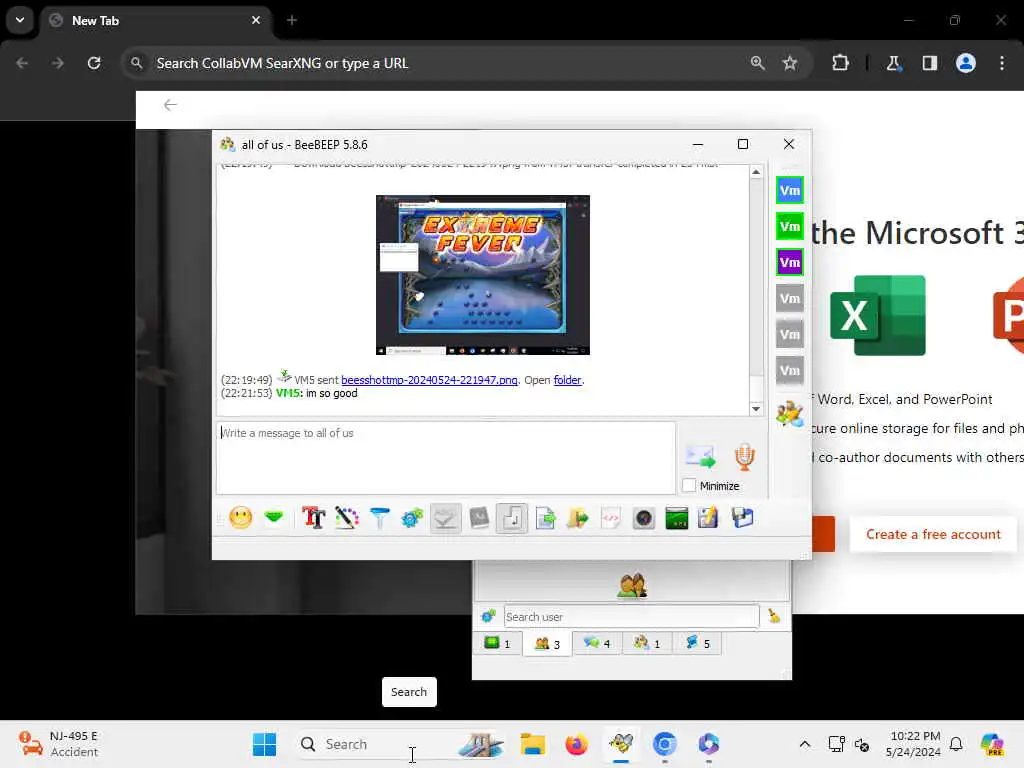Open the emoticons picker in BeeBEEP chat
This screenshot has height=768, width=1024.
pos(241,518)
